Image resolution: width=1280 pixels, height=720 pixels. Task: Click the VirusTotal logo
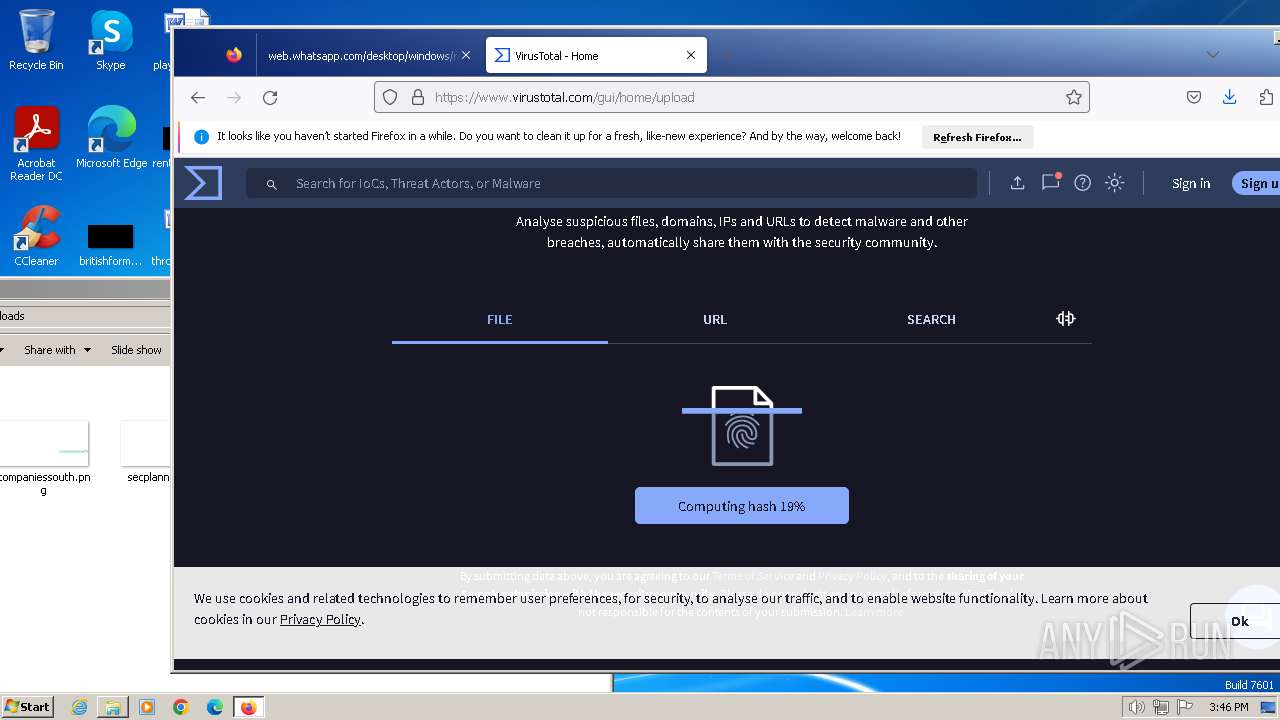[203, 183]
